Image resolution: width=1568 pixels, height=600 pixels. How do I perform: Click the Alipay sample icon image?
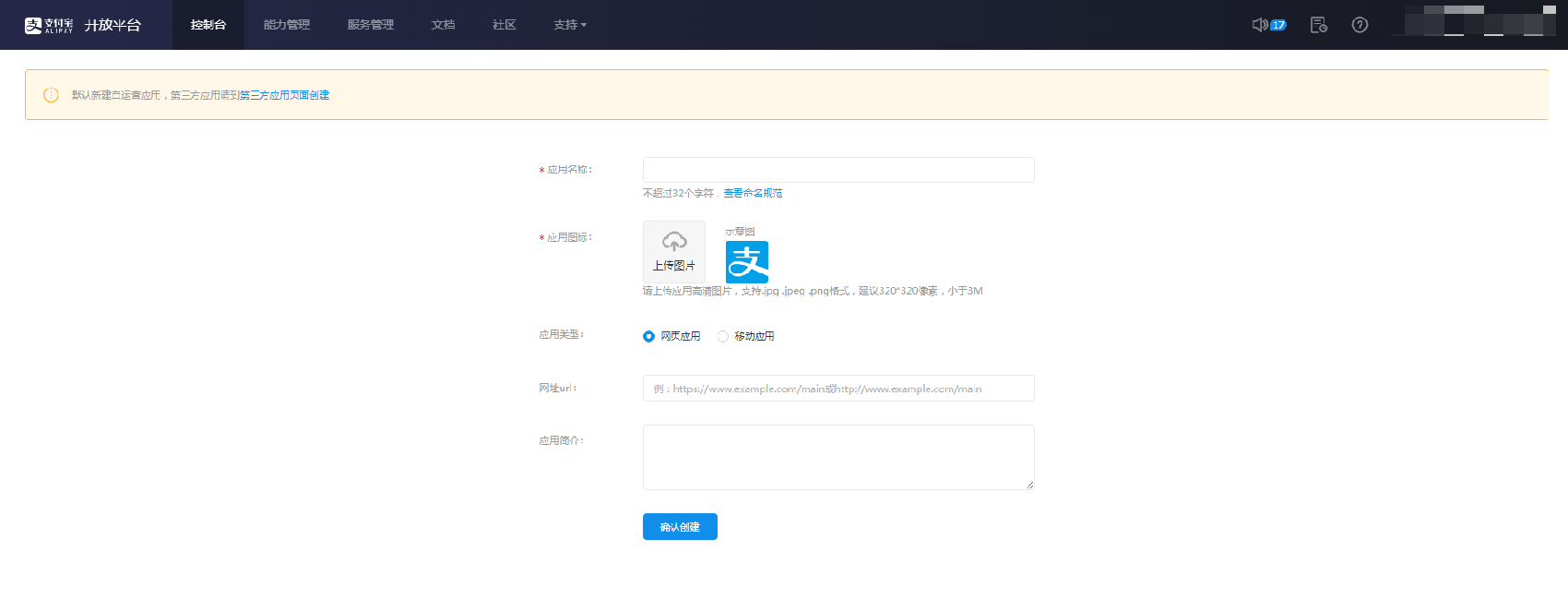tap(747, 262)
